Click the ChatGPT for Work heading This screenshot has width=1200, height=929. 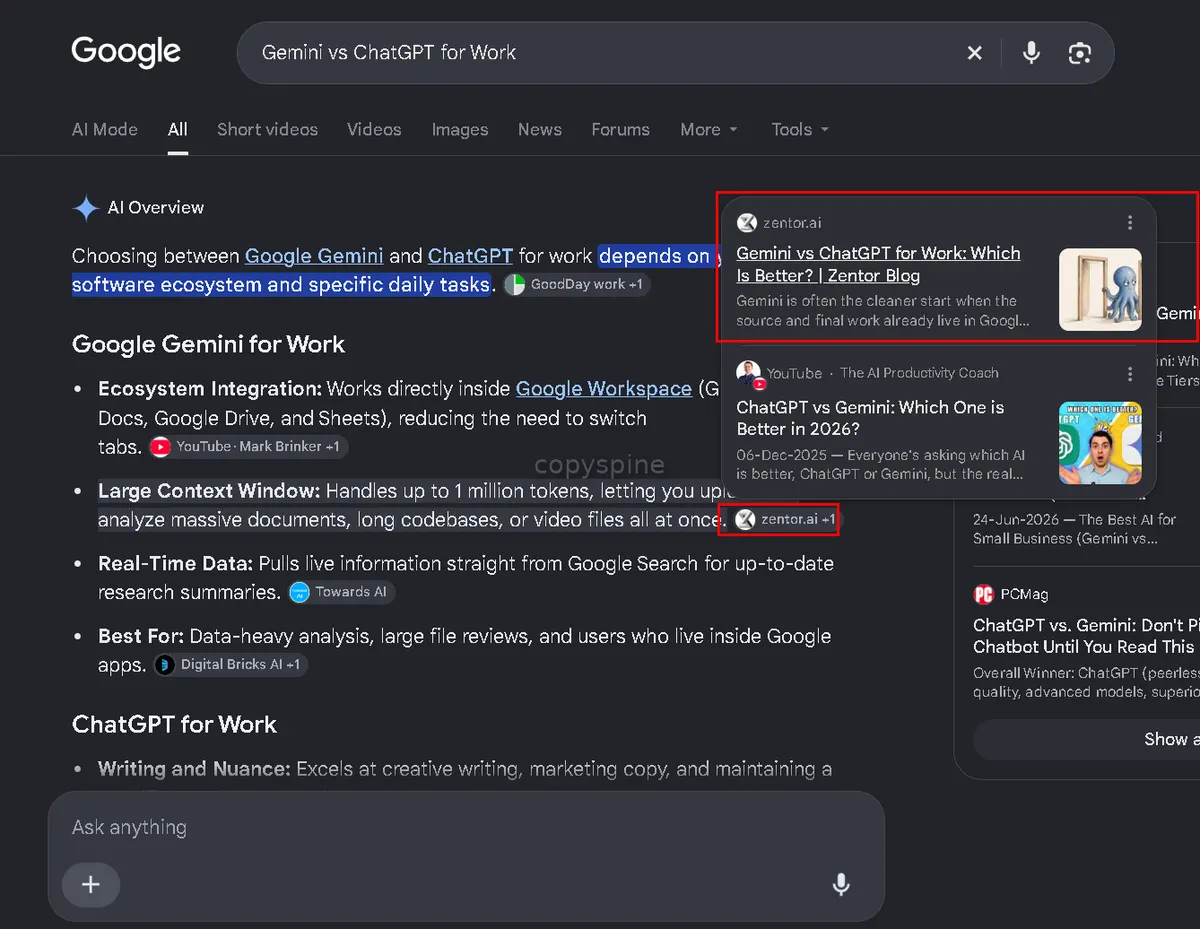click(174, 724)
